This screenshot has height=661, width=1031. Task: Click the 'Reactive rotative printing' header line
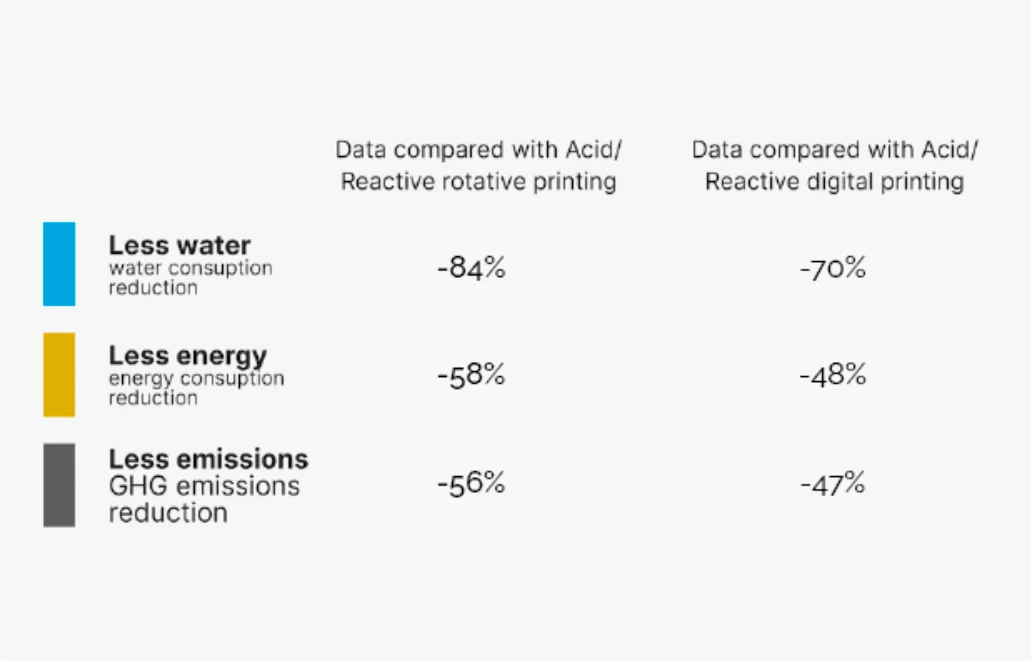point(478,182)
